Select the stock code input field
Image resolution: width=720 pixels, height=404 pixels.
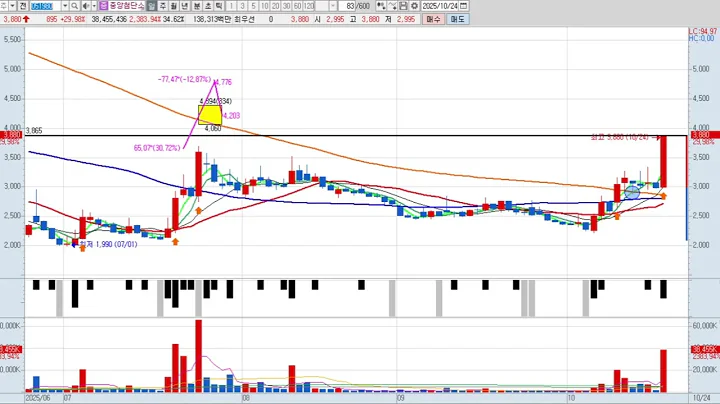pyautogui.click(x=46, y=6)
